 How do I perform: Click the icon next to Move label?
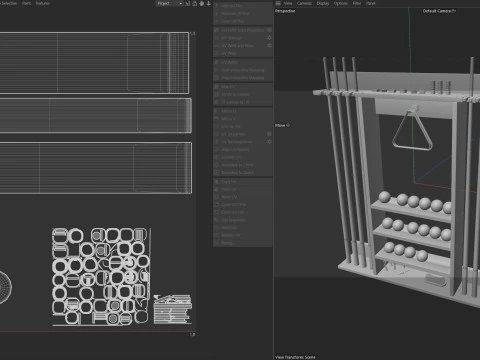pos(288,125)
